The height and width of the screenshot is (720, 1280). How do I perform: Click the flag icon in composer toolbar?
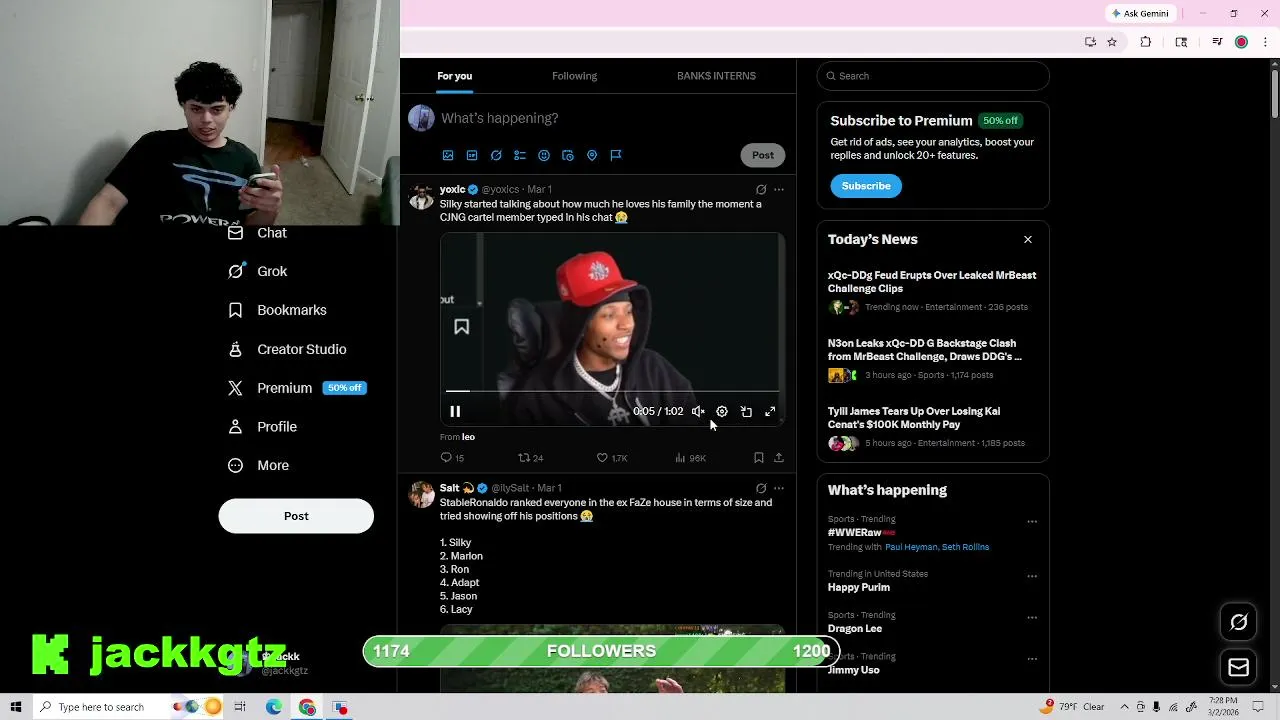pos(616,155)
